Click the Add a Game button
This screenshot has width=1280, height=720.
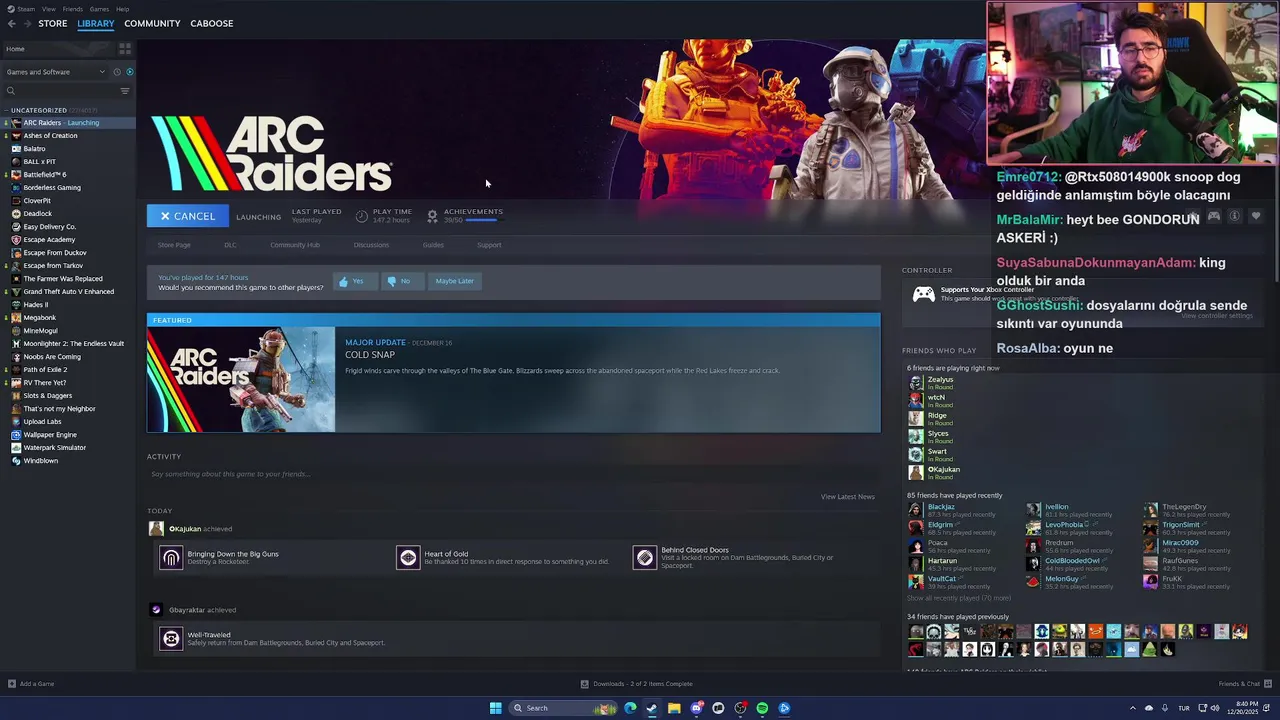(x=31, y=684)
